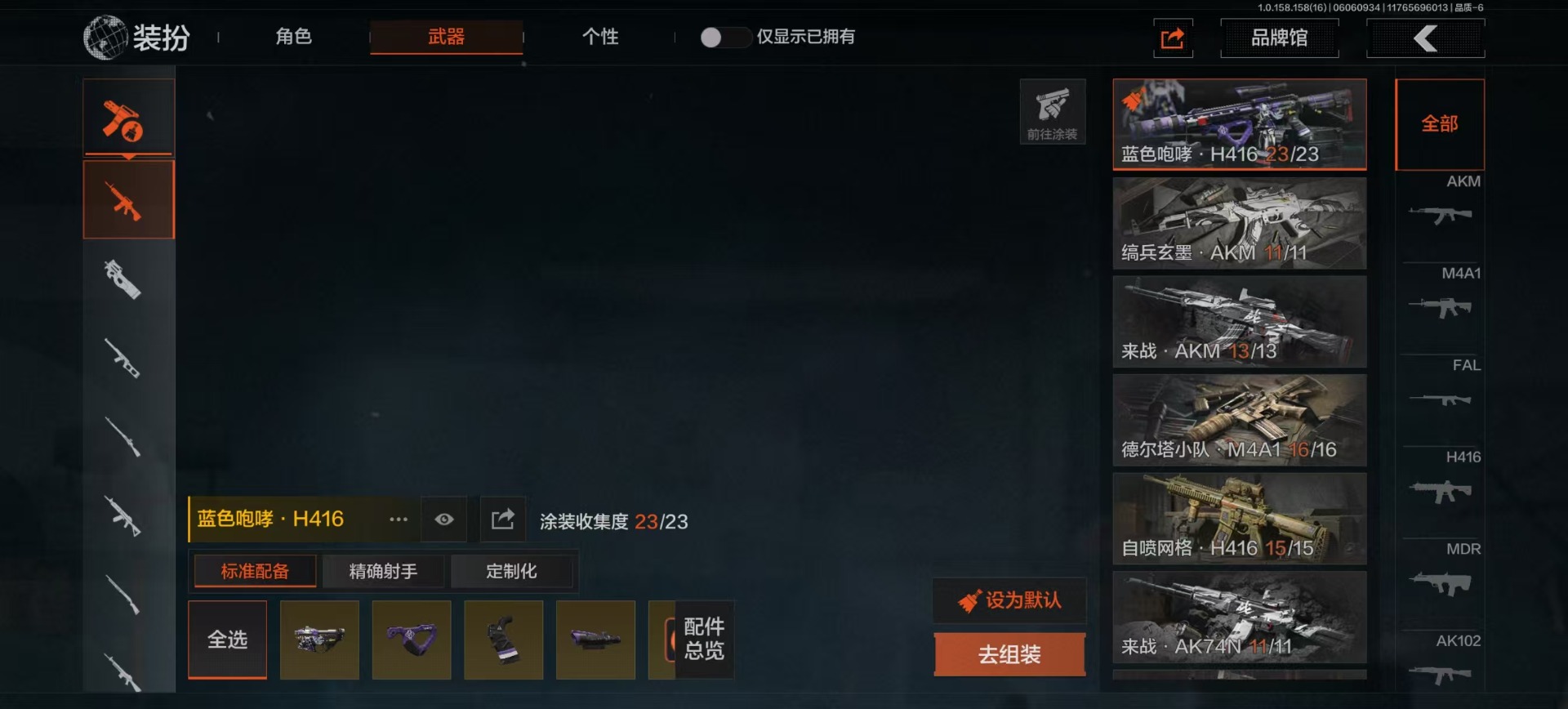Click the back arrow at top right
Screen dimensions: 1568x709
pyautogui.click(x=1426, y=38)
